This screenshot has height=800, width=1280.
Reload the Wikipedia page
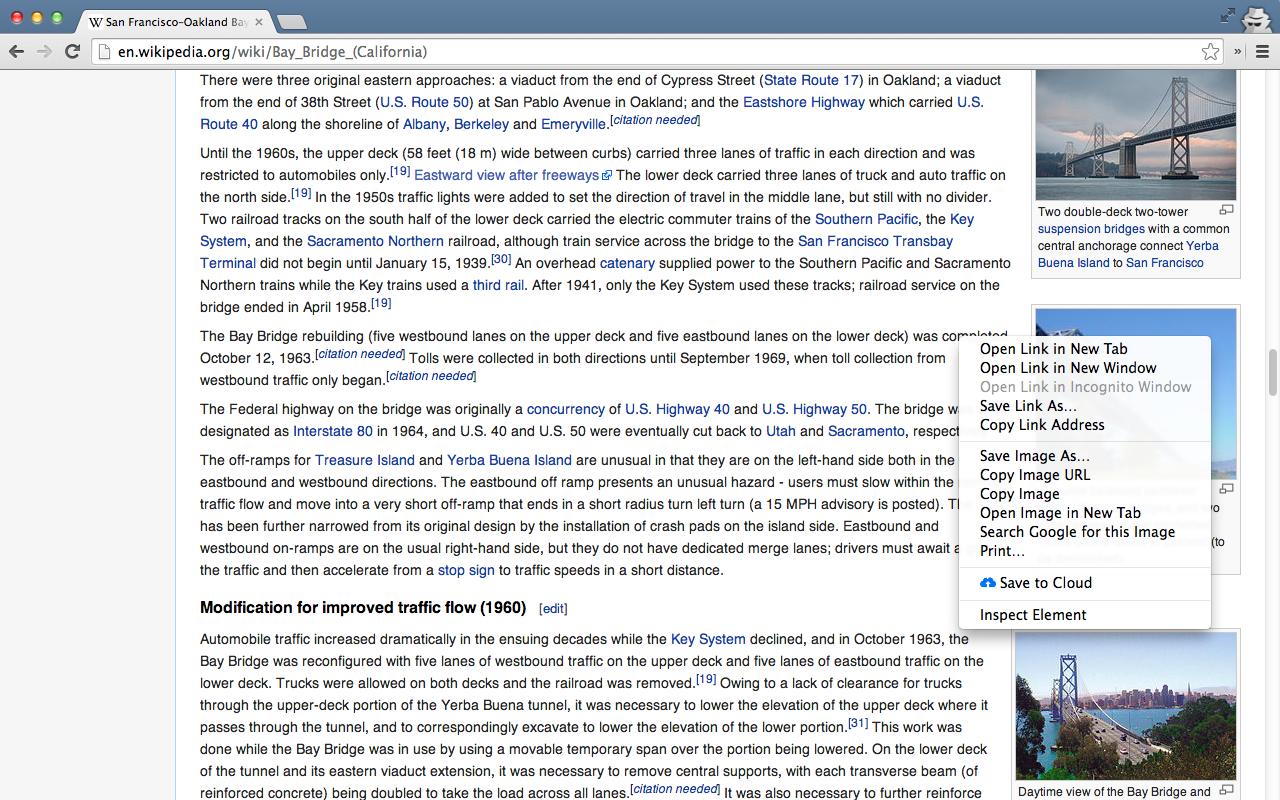pyautogui.click(x=72, y=52)
